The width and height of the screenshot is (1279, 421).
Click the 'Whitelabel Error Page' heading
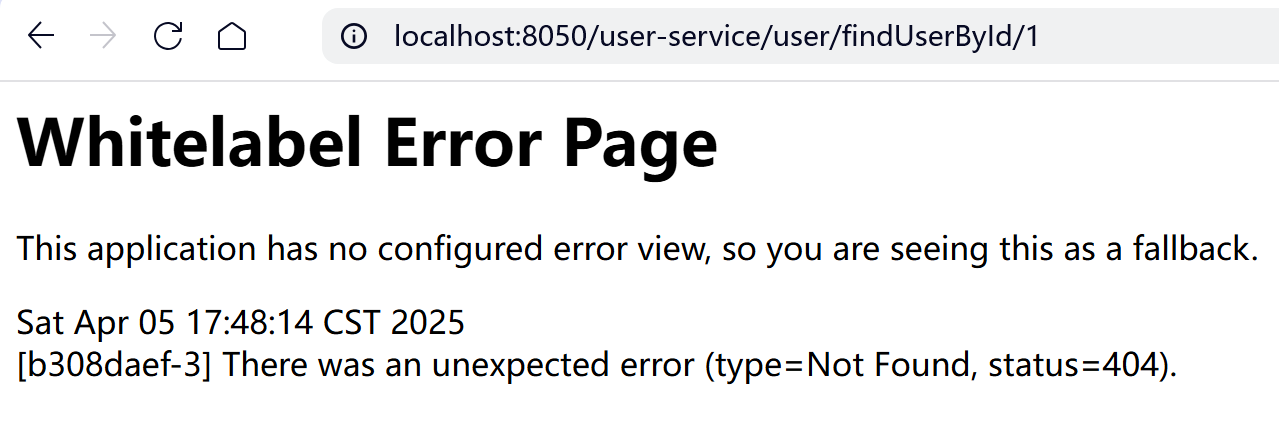point(368,143)
